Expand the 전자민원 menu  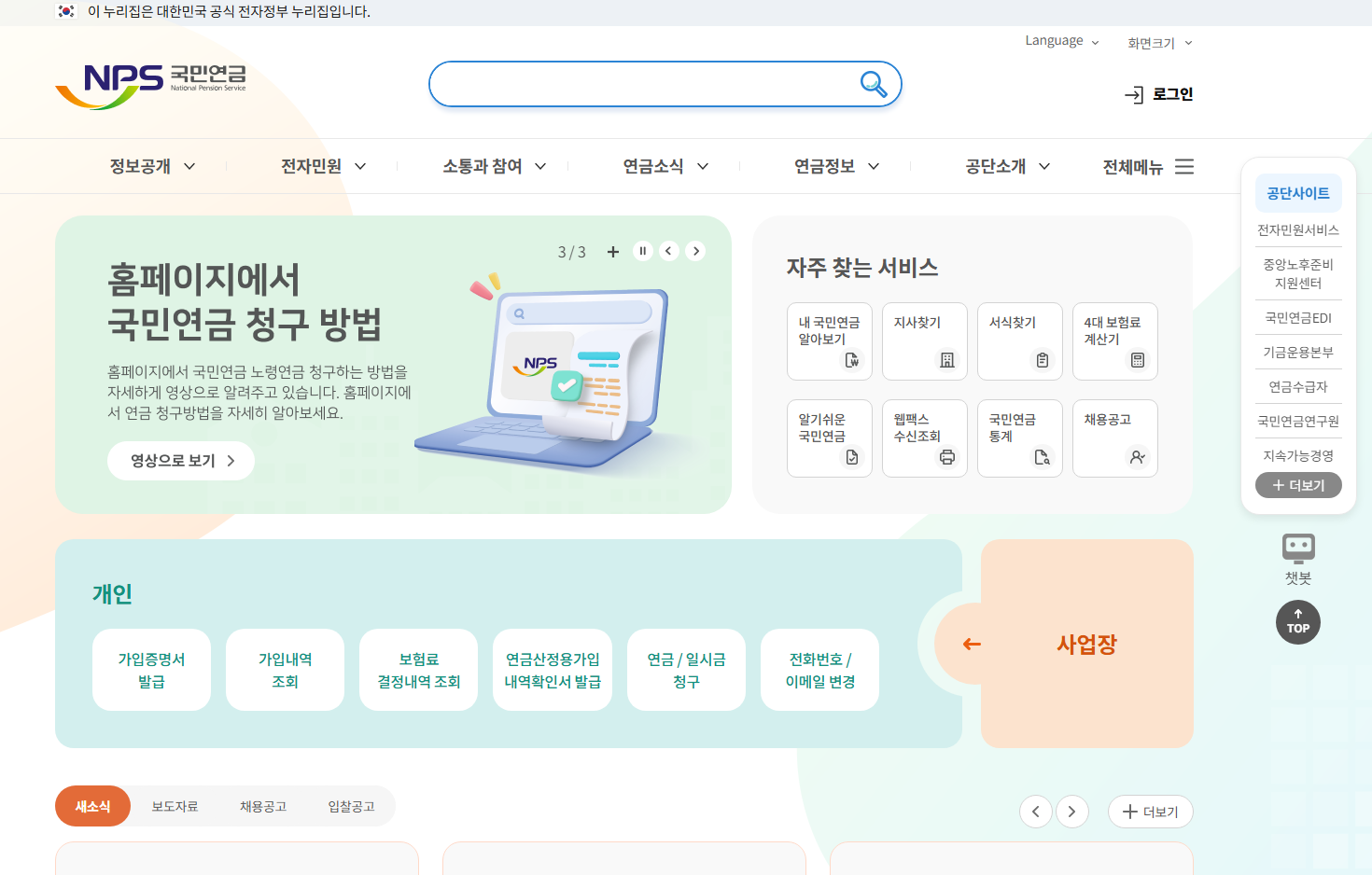coord(324,166)
